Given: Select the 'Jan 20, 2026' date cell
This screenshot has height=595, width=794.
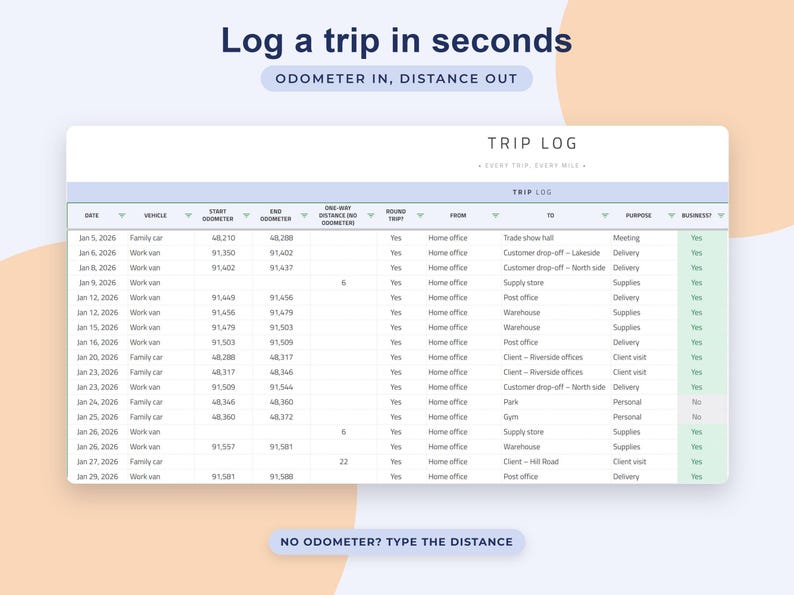Looking at the screenshot, I should click(x=97, y=358).
